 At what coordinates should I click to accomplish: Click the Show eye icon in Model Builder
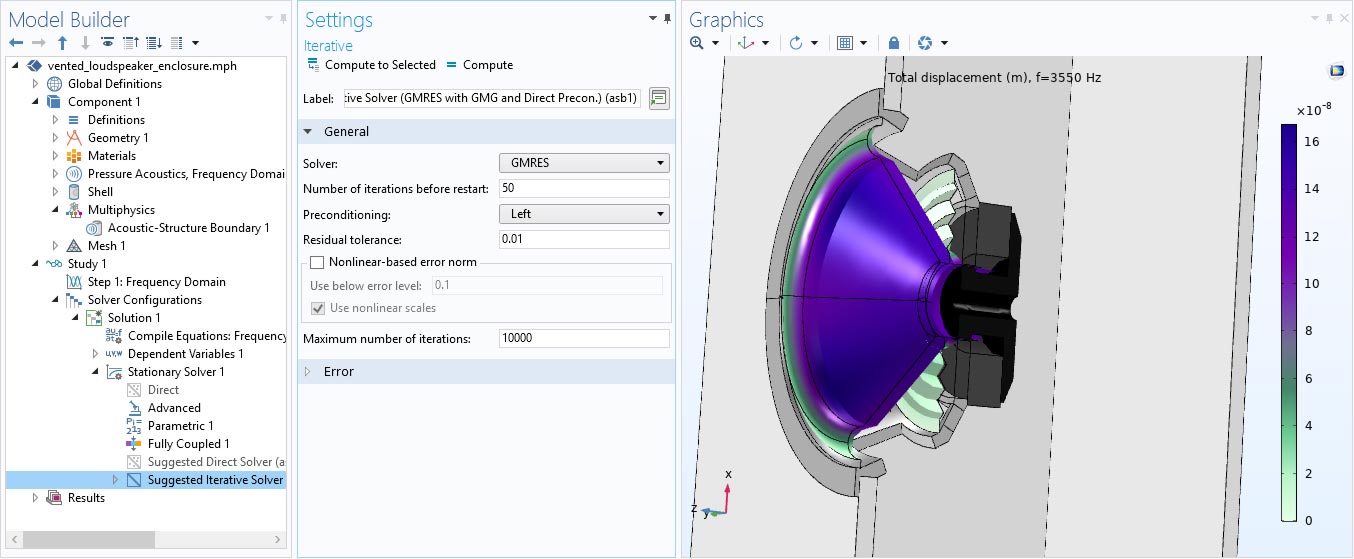(107, 43)
